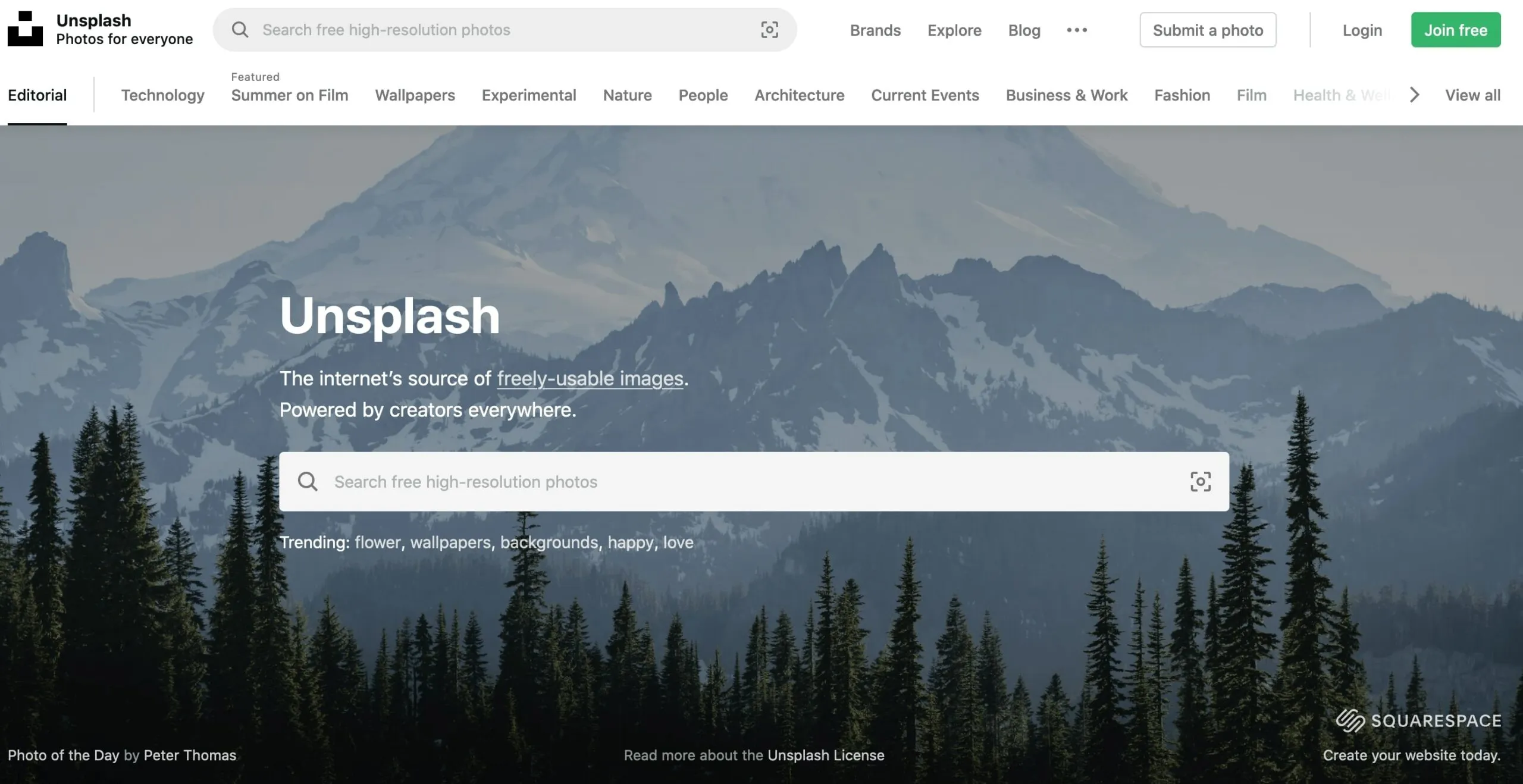The height and width of the screenshot is (784, 1523).
Task: Open the Experimental topic
Action: point(529,95)
